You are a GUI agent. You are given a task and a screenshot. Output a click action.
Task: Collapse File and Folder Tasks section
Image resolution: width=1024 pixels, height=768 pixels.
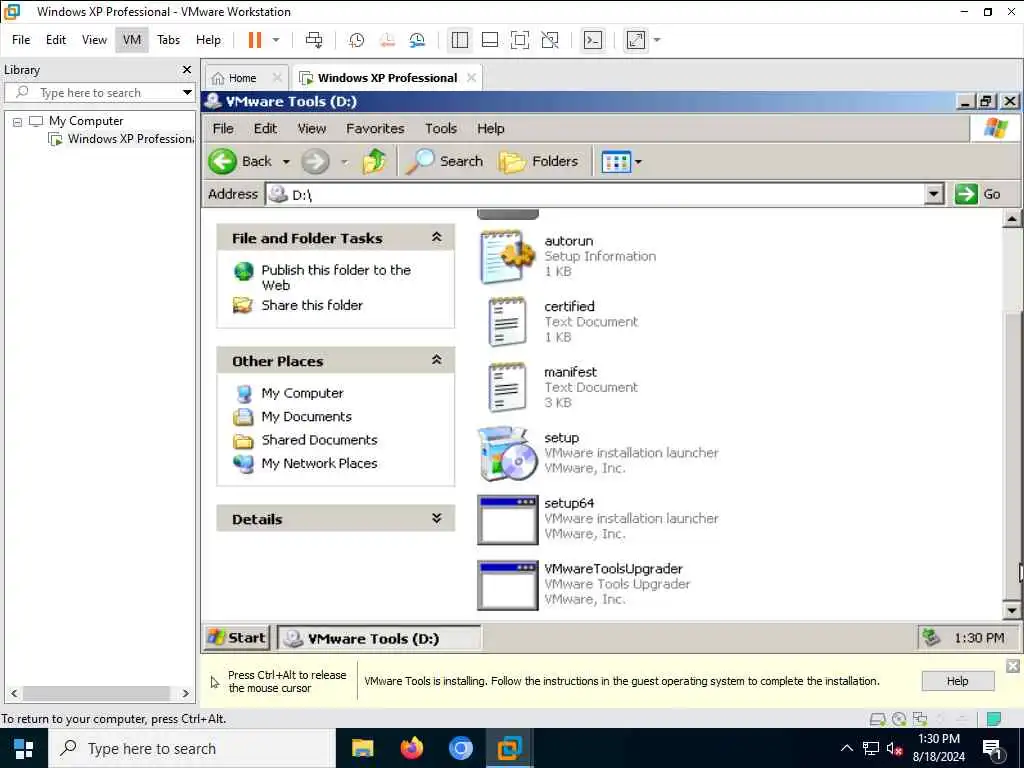point(436,238)
